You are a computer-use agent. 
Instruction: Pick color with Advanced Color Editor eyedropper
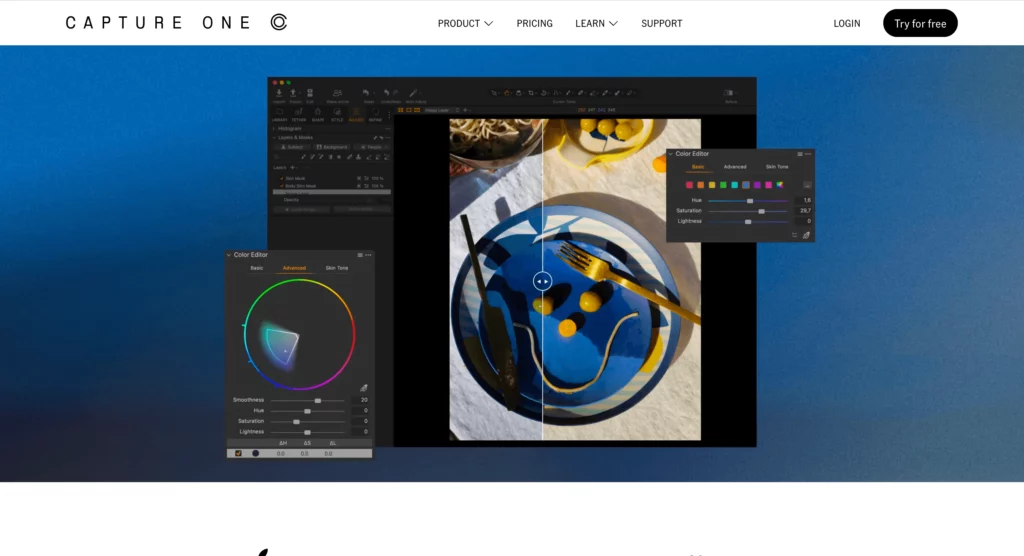[364, 388]
